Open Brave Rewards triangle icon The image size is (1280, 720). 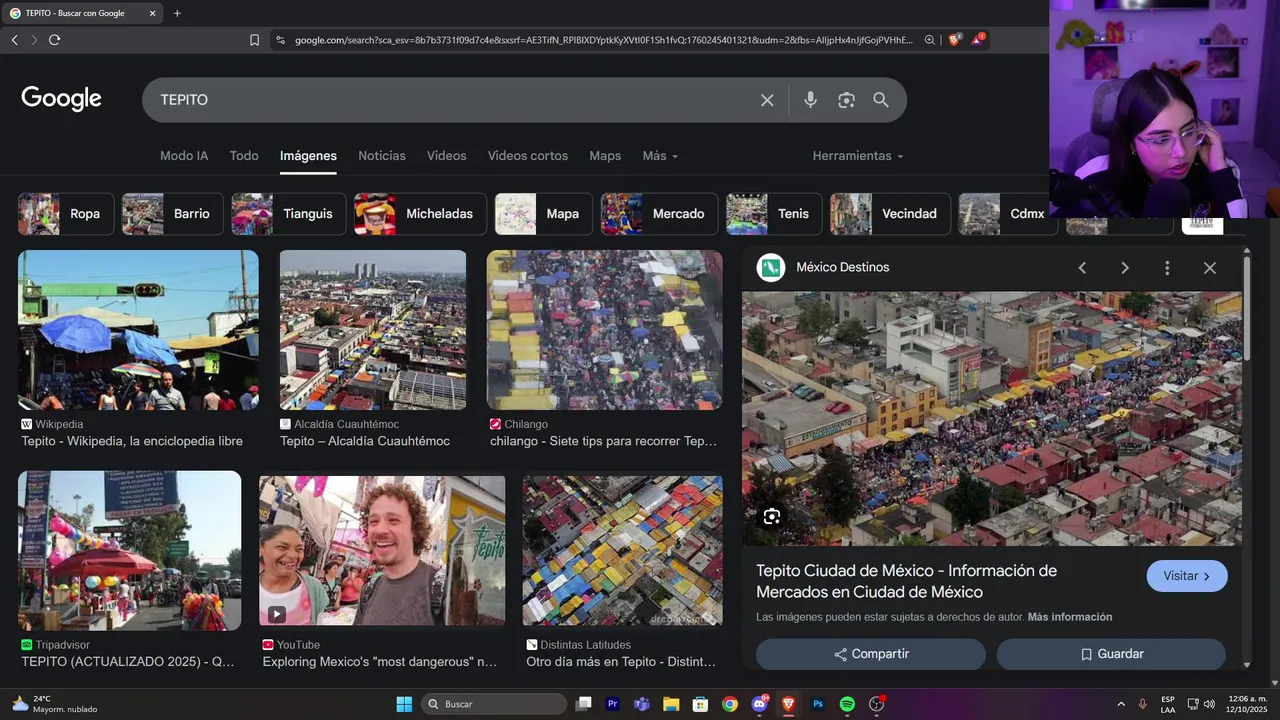tap(977, 40)
